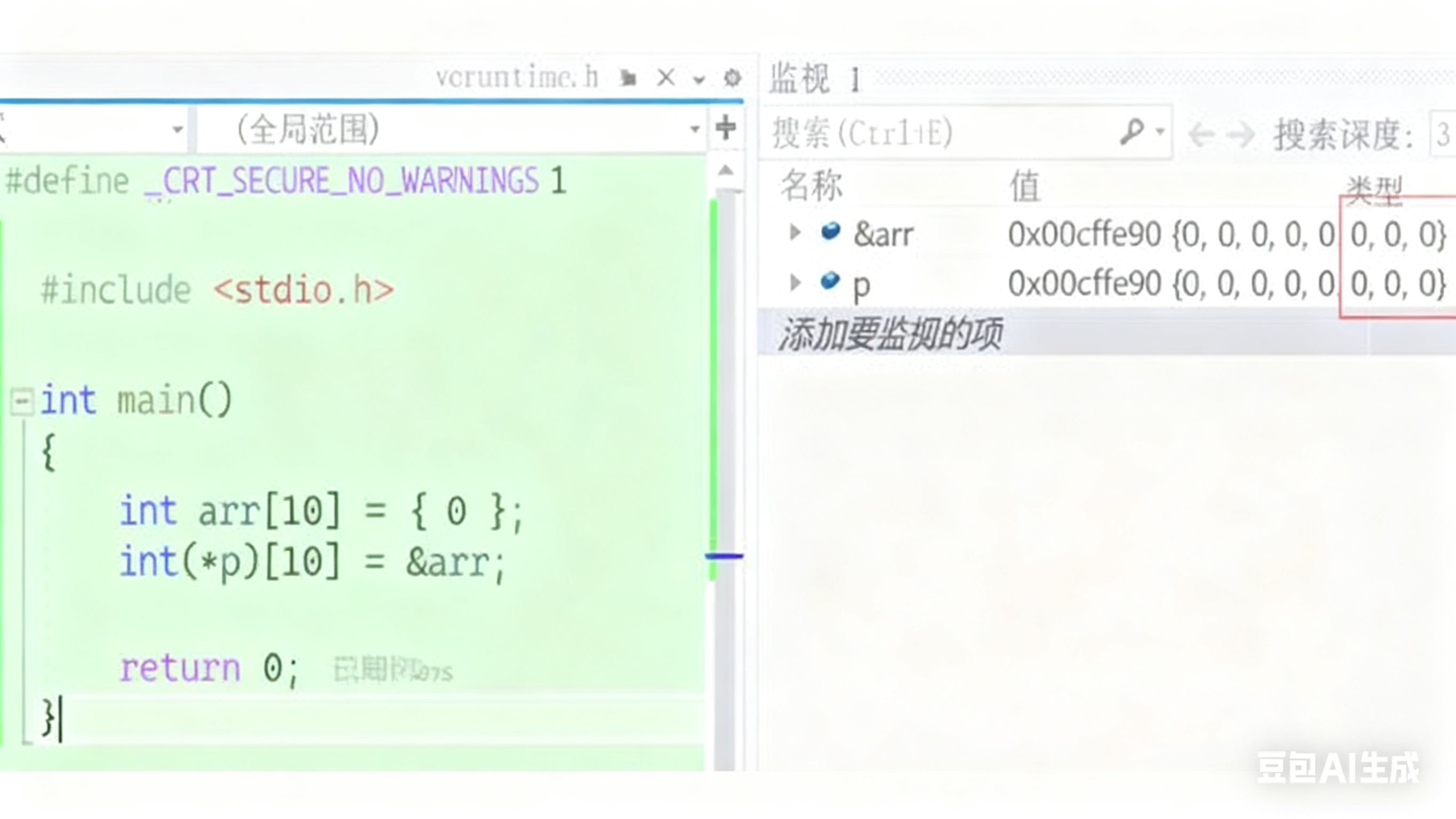Click the pin icon on the vcruntime.h tab
The height and width of the screenshot is (819, 1456).
coord(628,78)
